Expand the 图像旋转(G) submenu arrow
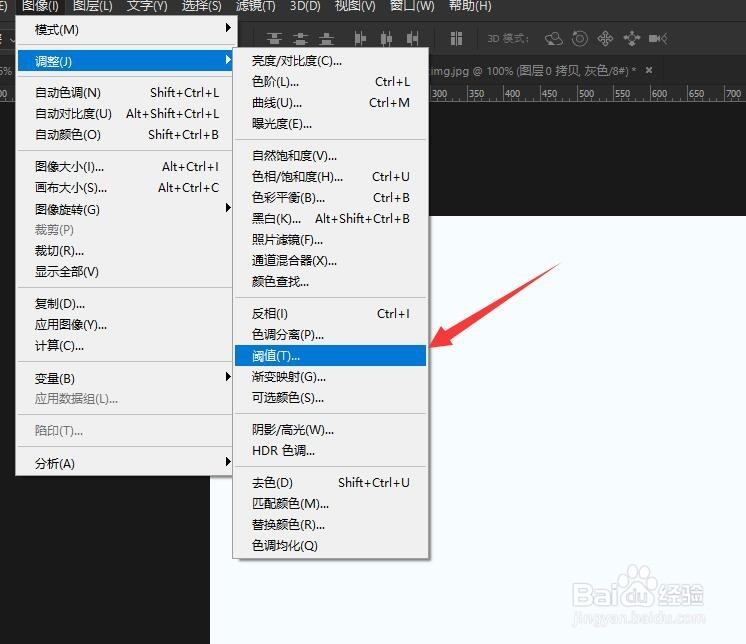 click(x=228, y=208)
